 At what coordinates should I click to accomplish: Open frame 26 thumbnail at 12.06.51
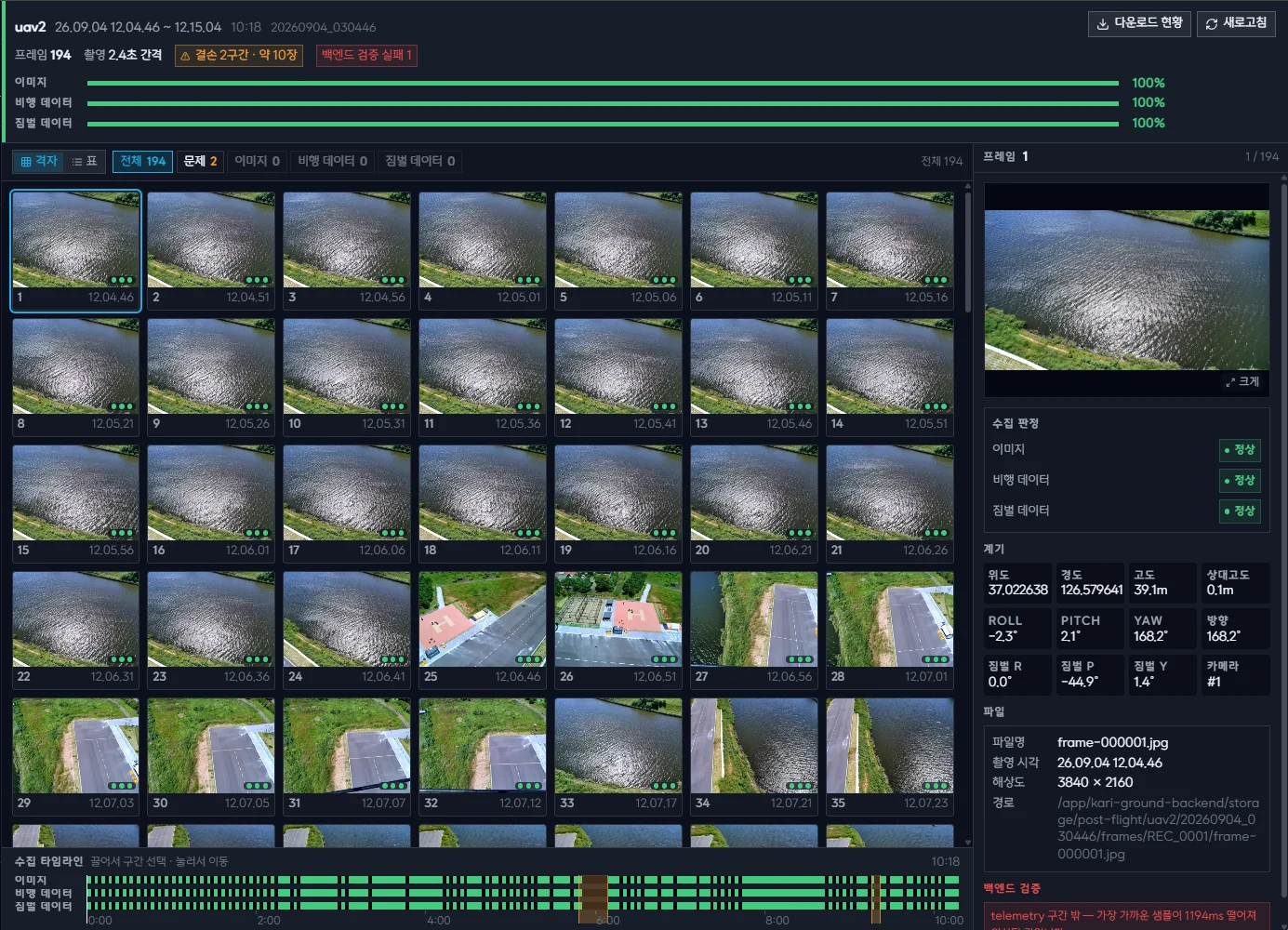618,631
